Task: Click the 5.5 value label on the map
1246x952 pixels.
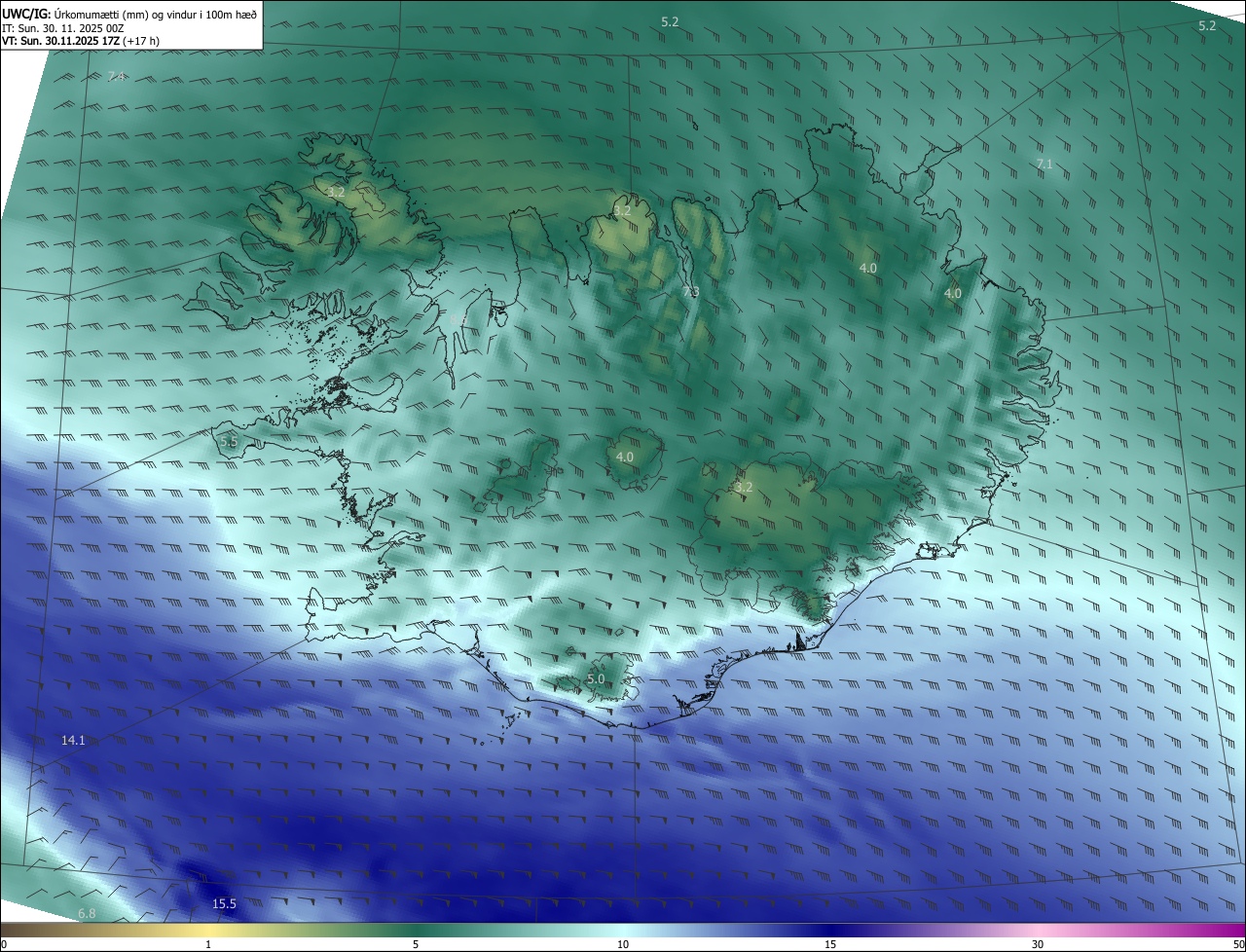Action: tap(229, 442)
